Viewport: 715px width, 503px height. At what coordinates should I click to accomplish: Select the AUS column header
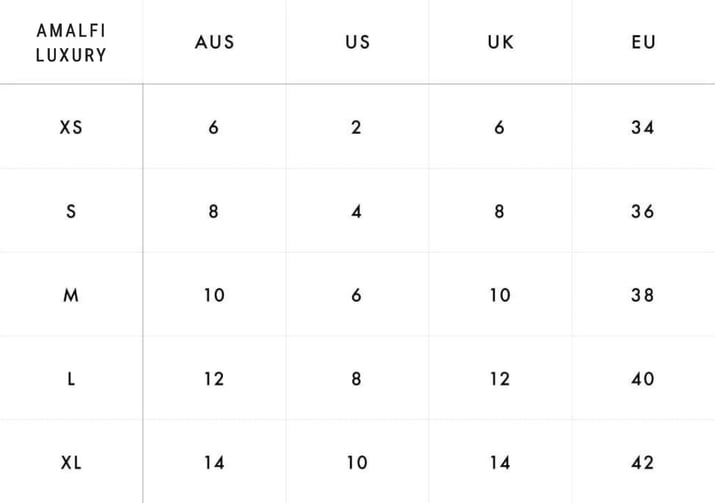214,42
